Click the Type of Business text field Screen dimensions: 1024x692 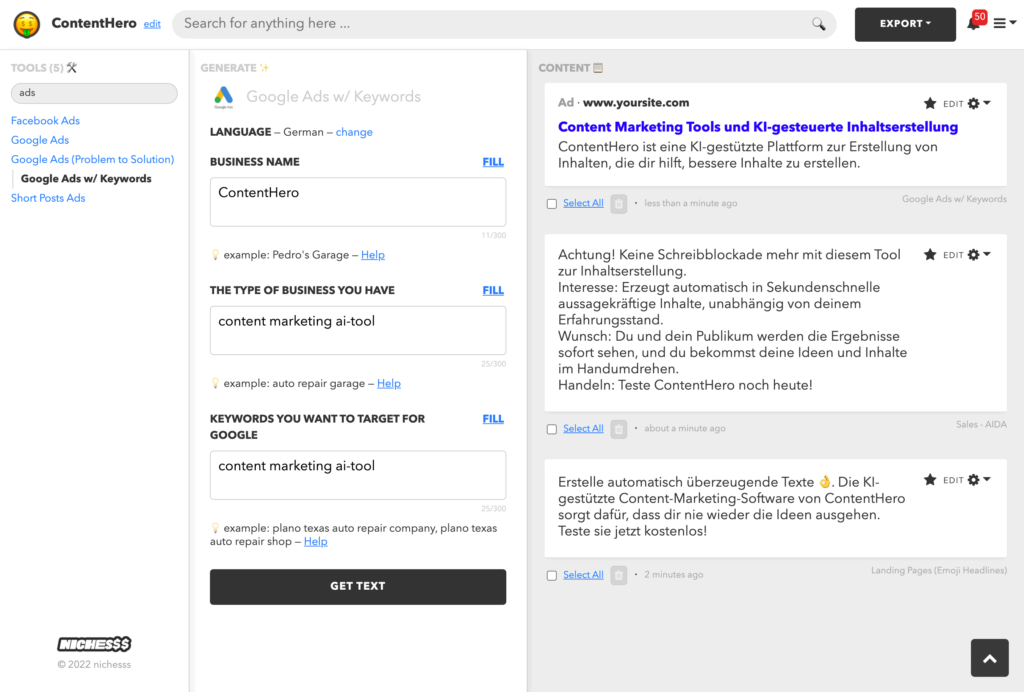point(358,330)
